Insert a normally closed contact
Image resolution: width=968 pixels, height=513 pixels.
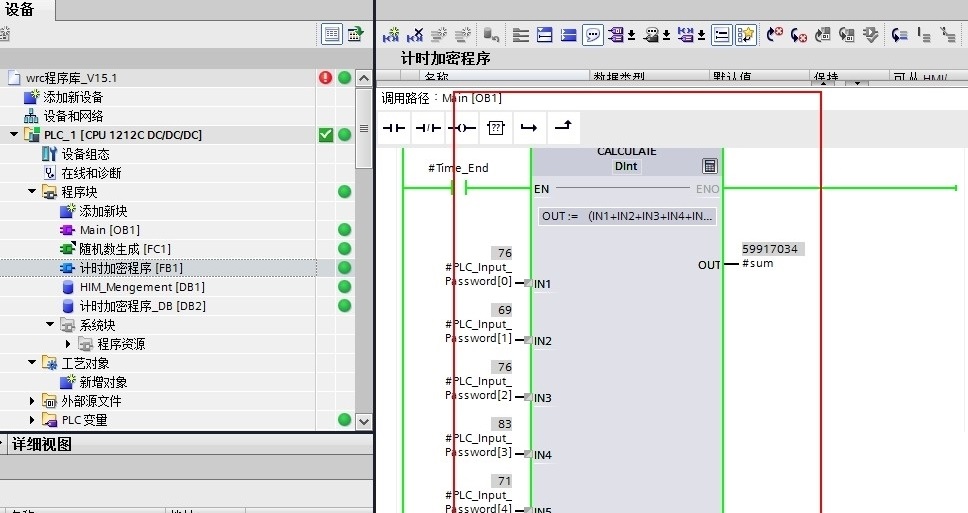click(x=428, y=128)
